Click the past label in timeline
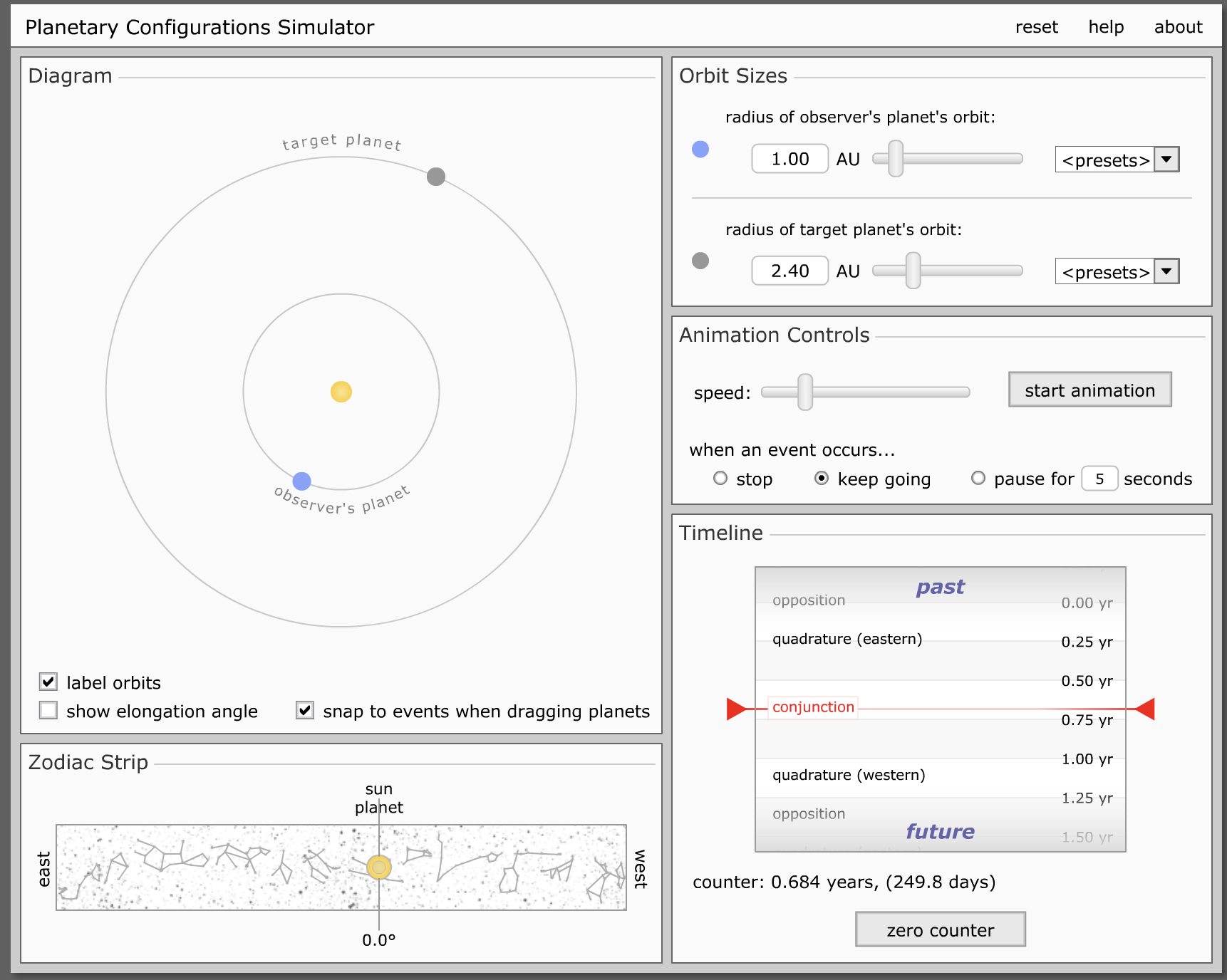The height and width of the screenshot is (980, 1227). pyautogui.click(x=941, y=588)
